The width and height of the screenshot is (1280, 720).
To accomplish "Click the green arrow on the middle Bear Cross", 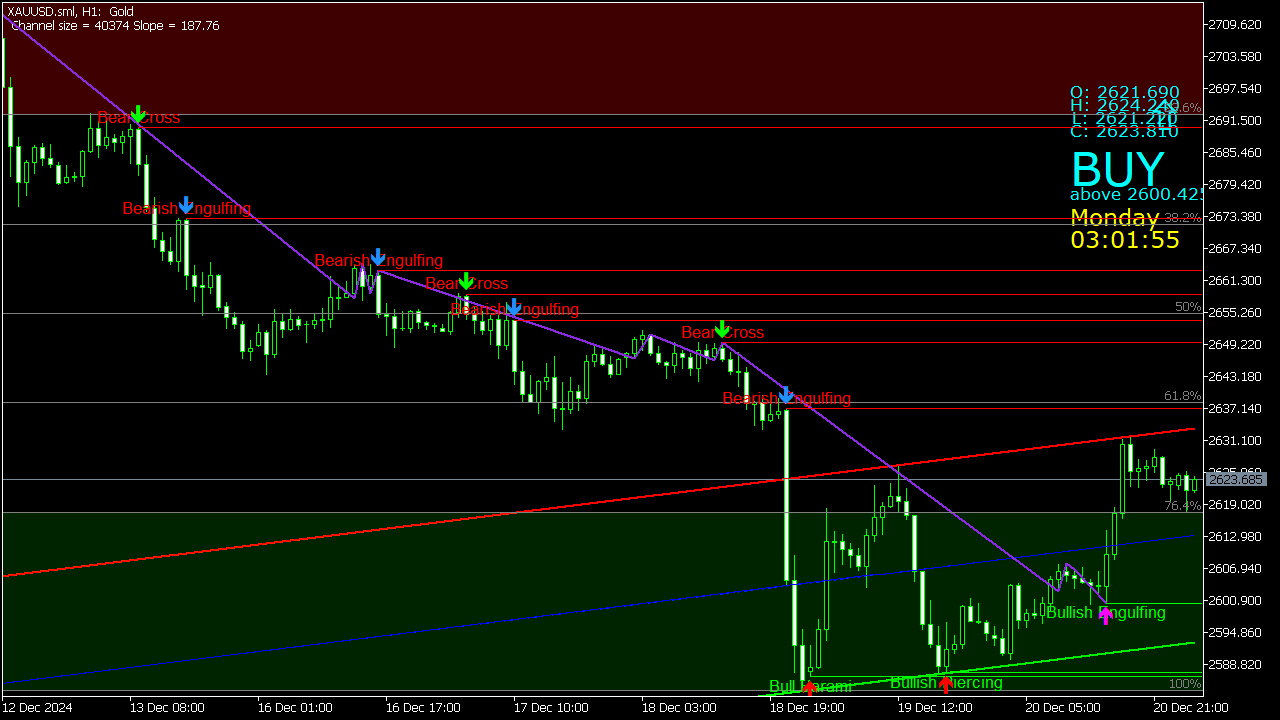I will click(x=465, y=280).
